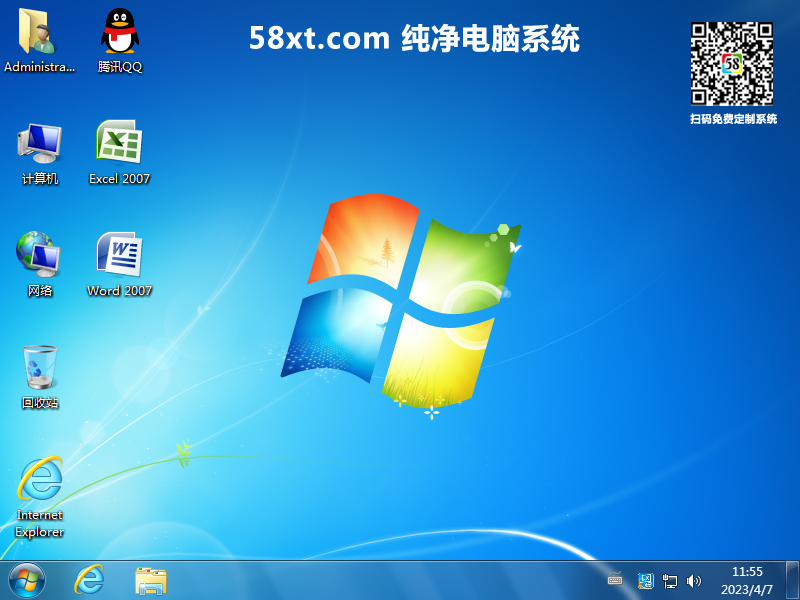Open the clock showing 11:55
Screen dimensions: 800x600
(x=747, y=581)
